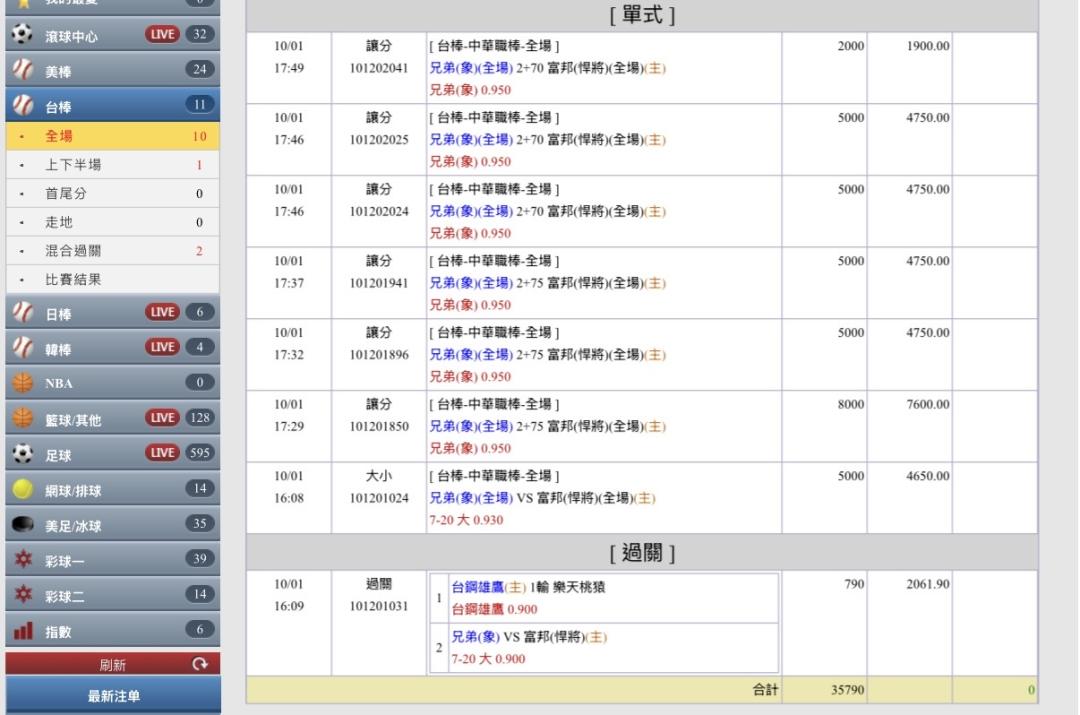Click the baseball icon next to 韓棒
This screenshot has width=1080, height=715.
coord(21,348)
